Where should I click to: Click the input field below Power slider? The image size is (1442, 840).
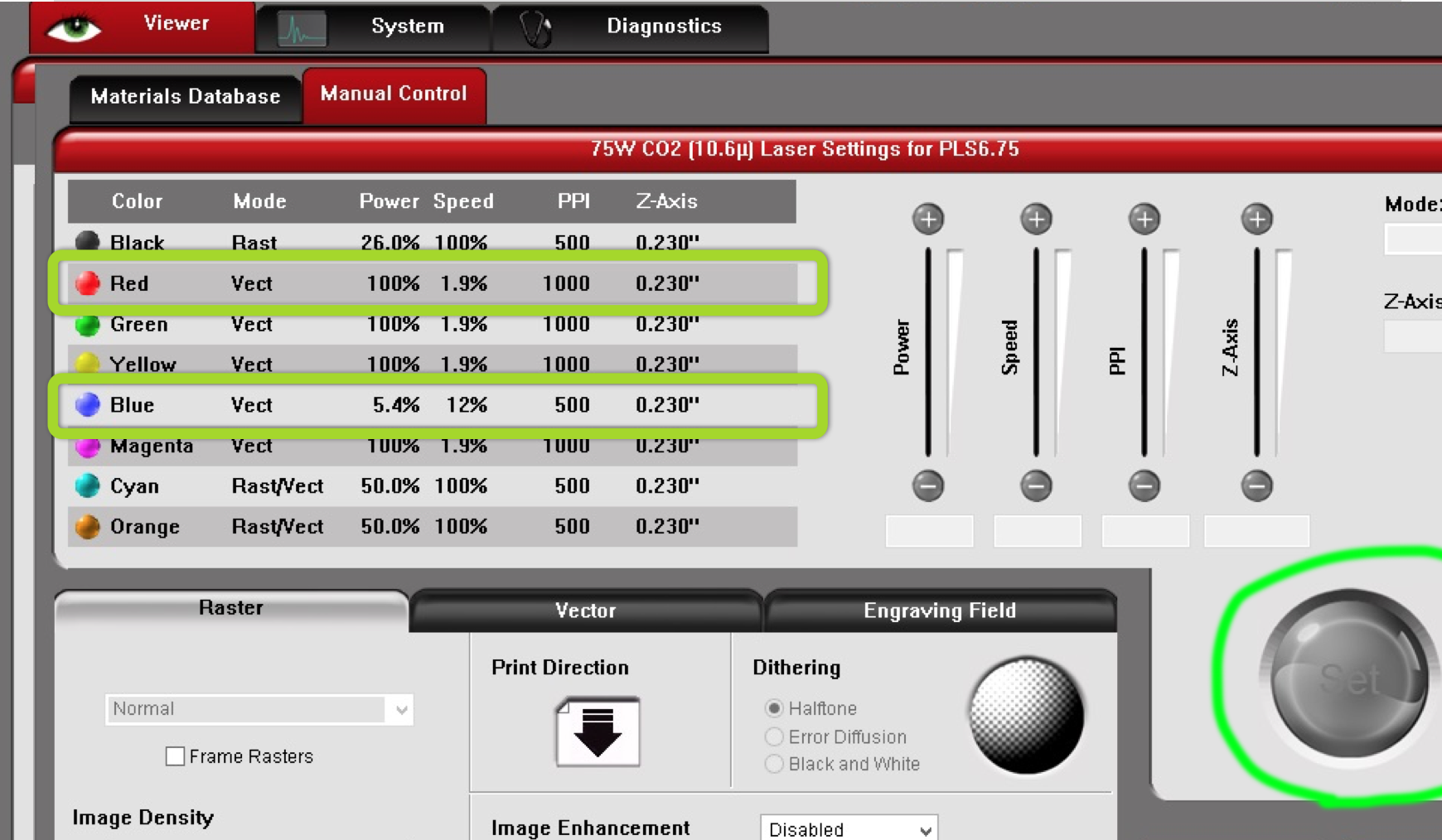click(x=929, y=531)
